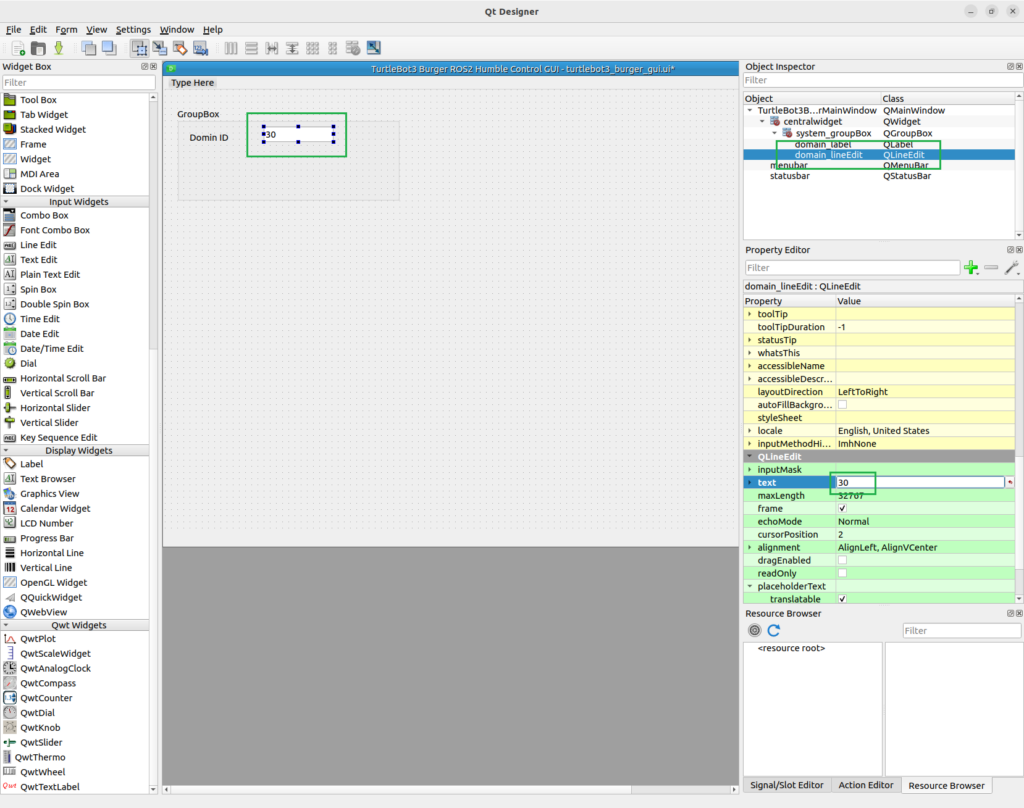1024x808 pixels.
Task: Click the Lay Out in Form Layout icon
Action: 333,48
